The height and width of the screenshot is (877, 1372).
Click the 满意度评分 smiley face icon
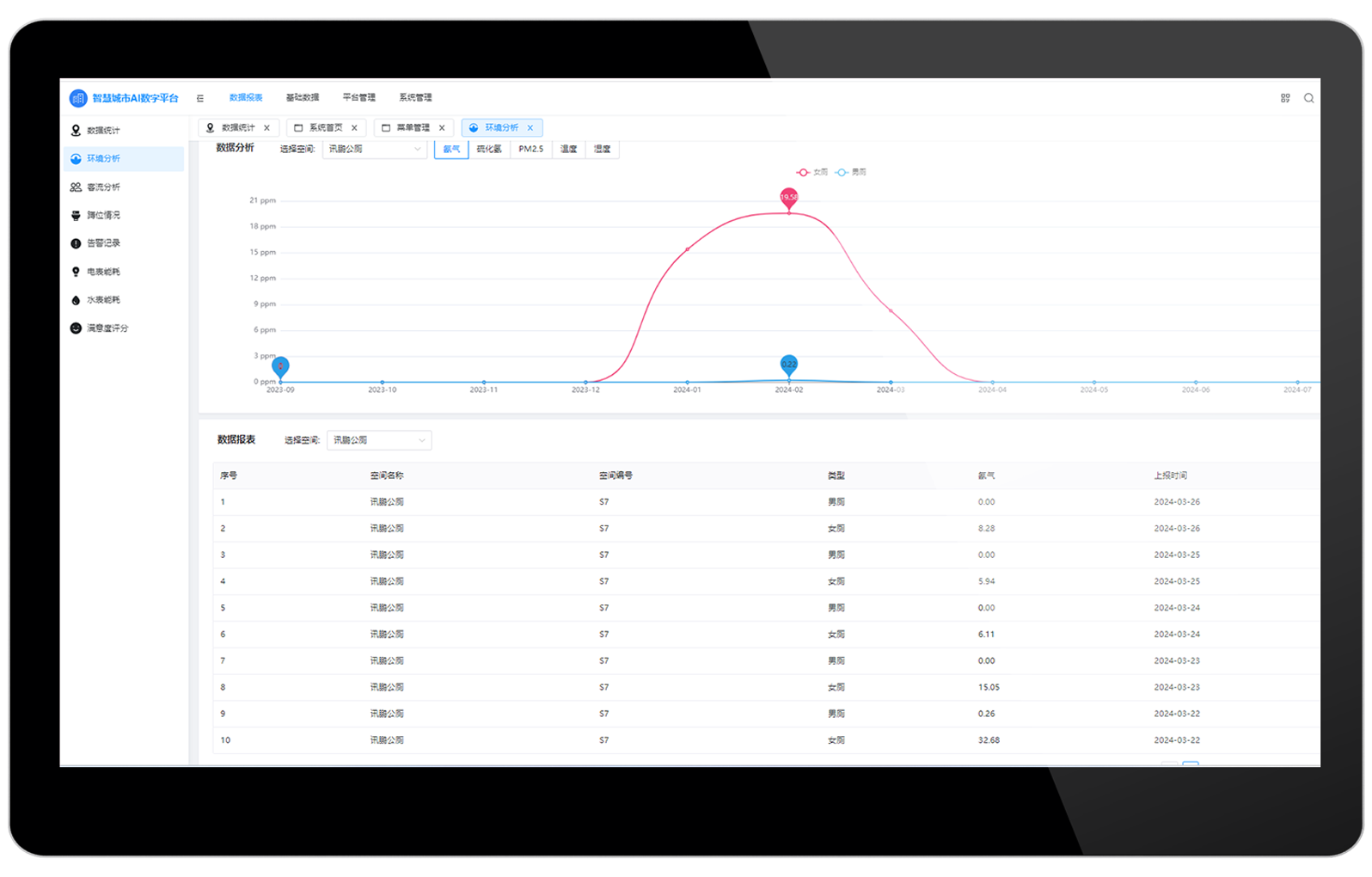click(x=76, y=328)
